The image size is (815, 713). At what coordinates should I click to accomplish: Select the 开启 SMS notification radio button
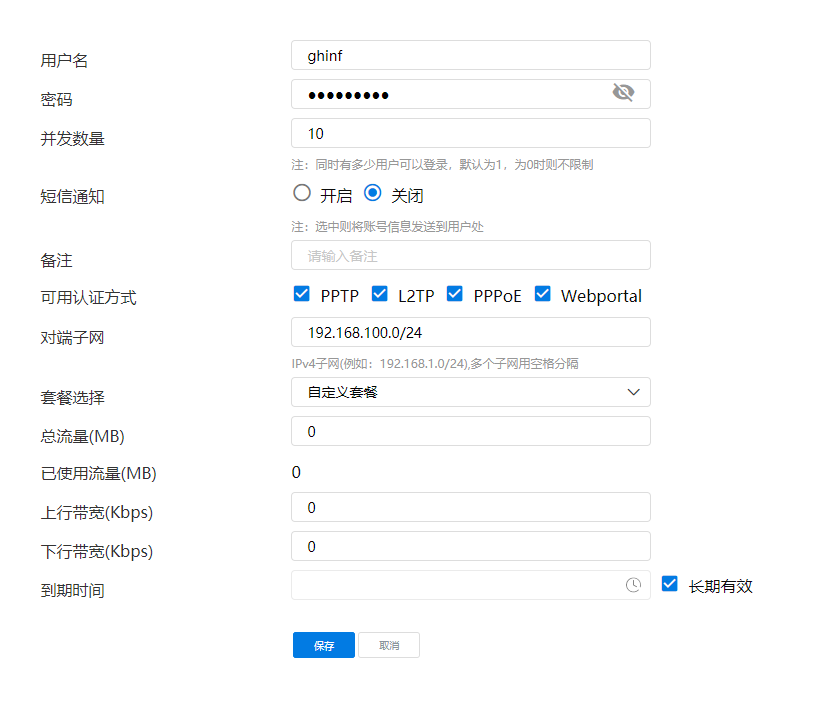click(x=302, y=194)
